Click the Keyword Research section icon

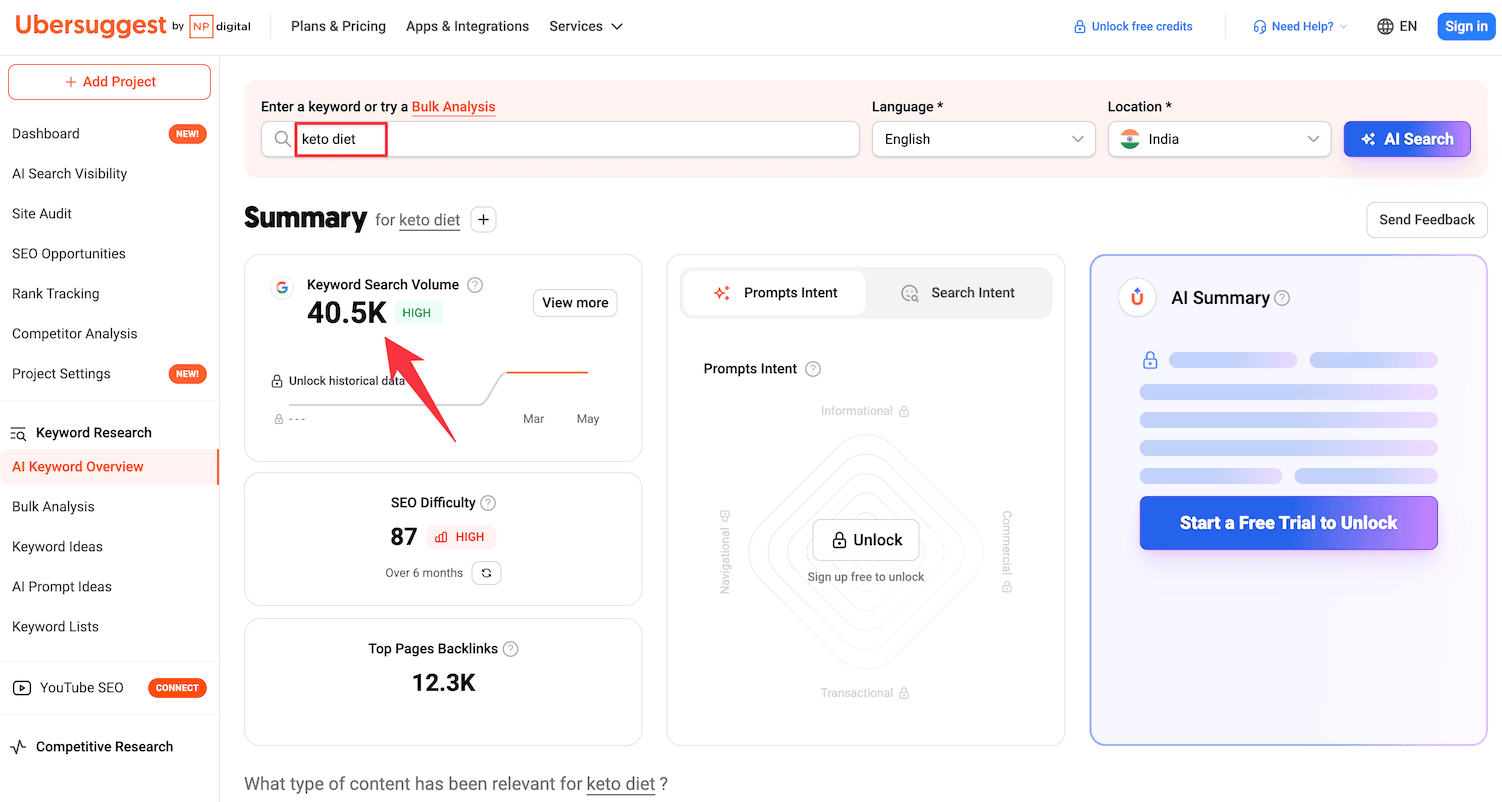pyautogui.click(x=18, y=433)
